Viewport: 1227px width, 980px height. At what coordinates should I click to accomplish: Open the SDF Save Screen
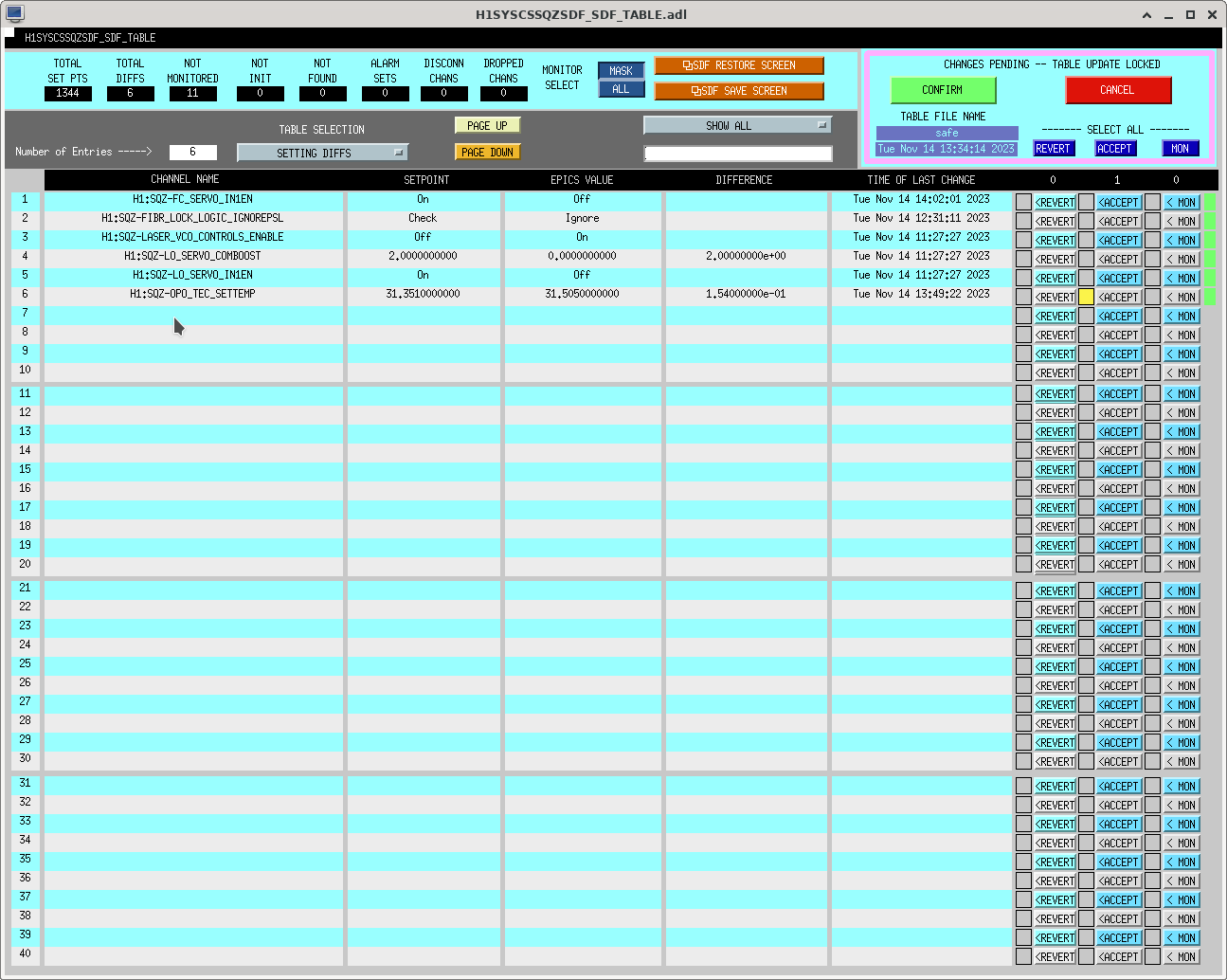point(739,91)
